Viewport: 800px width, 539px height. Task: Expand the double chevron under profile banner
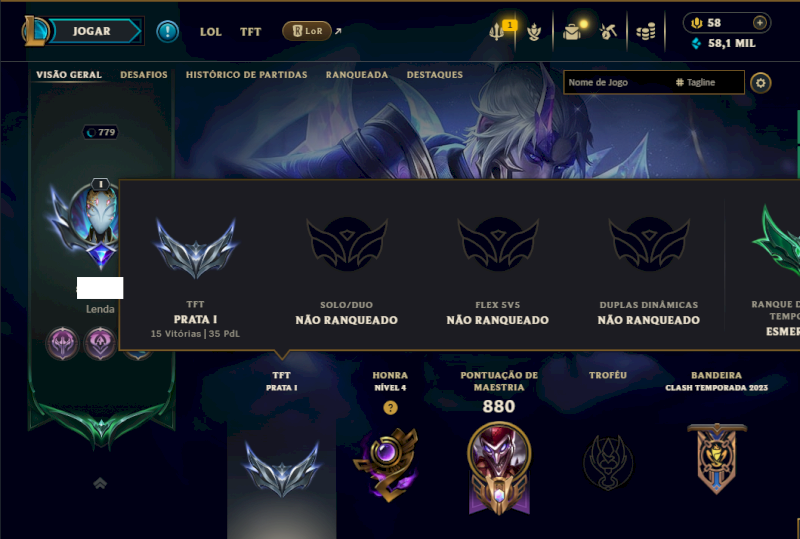coord(100,483)
